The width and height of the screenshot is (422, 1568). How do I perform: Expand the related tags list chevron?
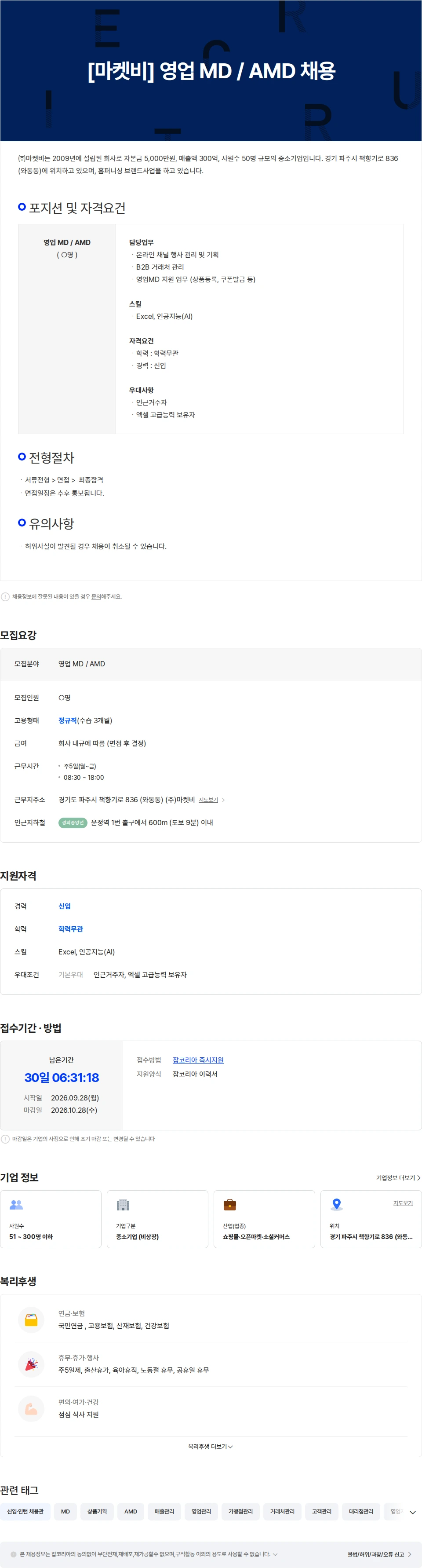pyautogui.click(x=413, y=1513)
